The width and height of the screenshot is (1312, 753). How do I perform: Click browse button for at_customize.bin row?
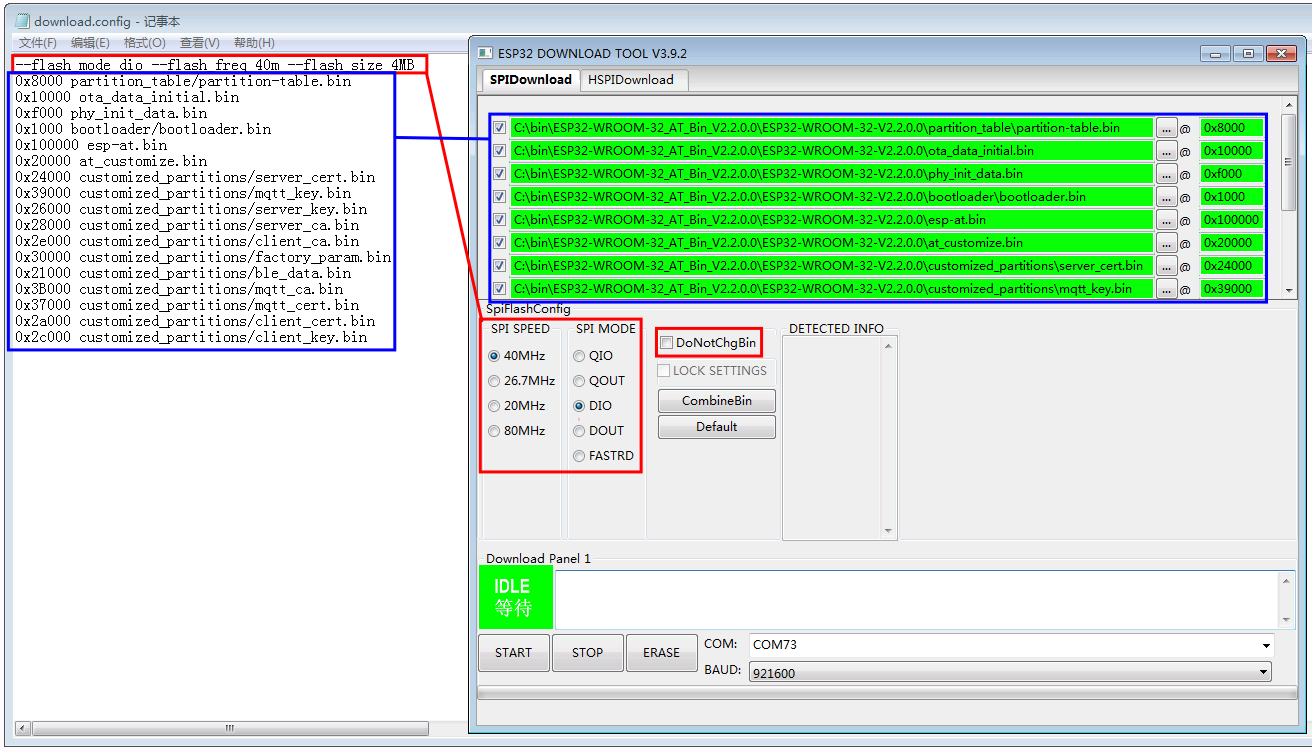[1166, 243]
